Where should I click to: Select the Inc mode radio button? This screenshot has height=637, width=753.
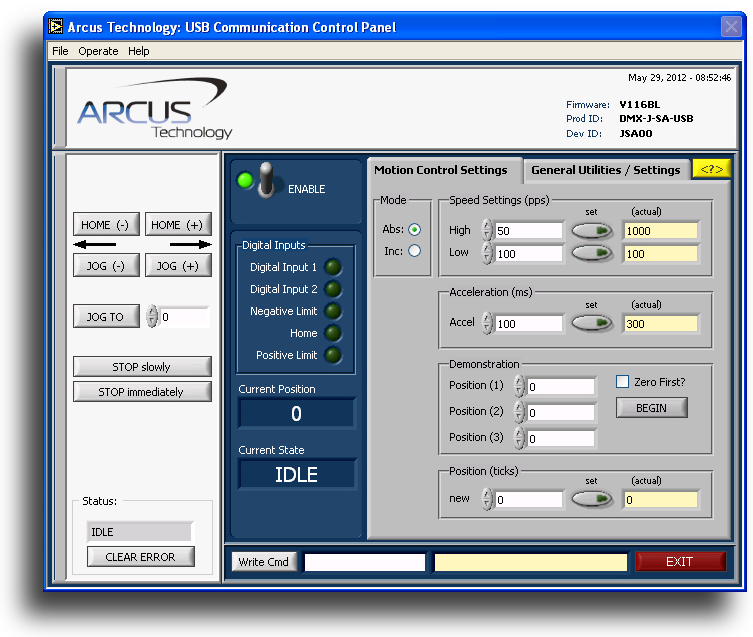415,251
